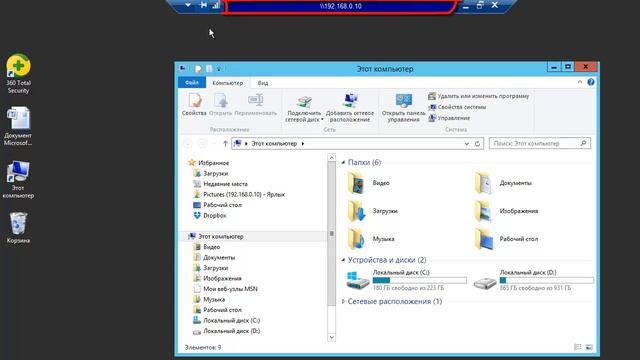
Task: Collapse the ribbon with the chevron
Action: coord(580,82)
